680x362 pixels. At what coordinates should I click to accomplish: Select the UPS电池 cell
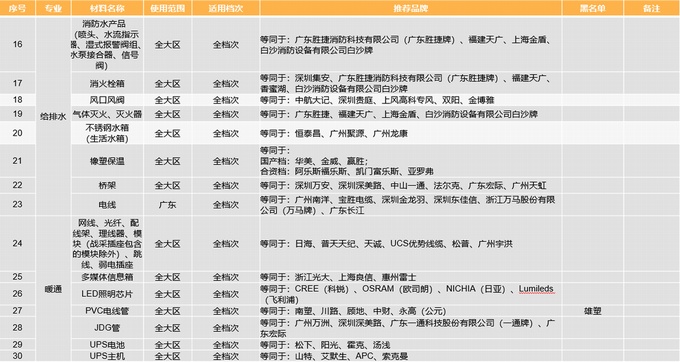[107, 345]
